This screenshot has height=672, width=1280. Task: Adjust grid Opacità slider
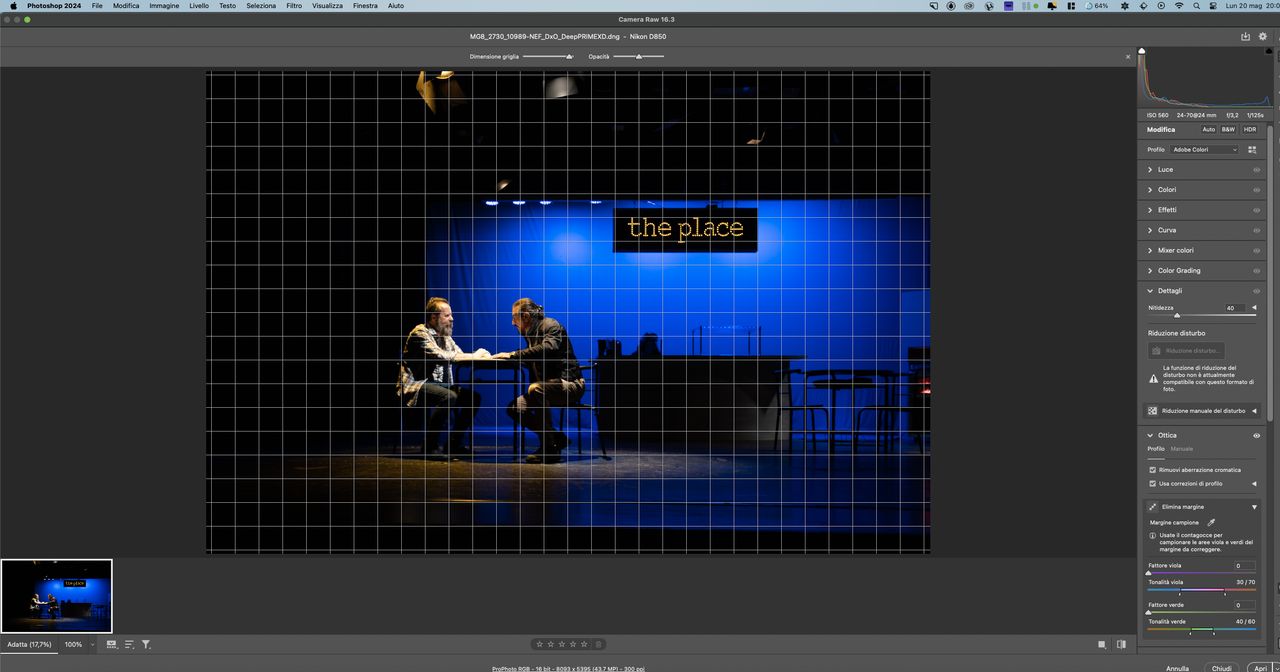639,57
